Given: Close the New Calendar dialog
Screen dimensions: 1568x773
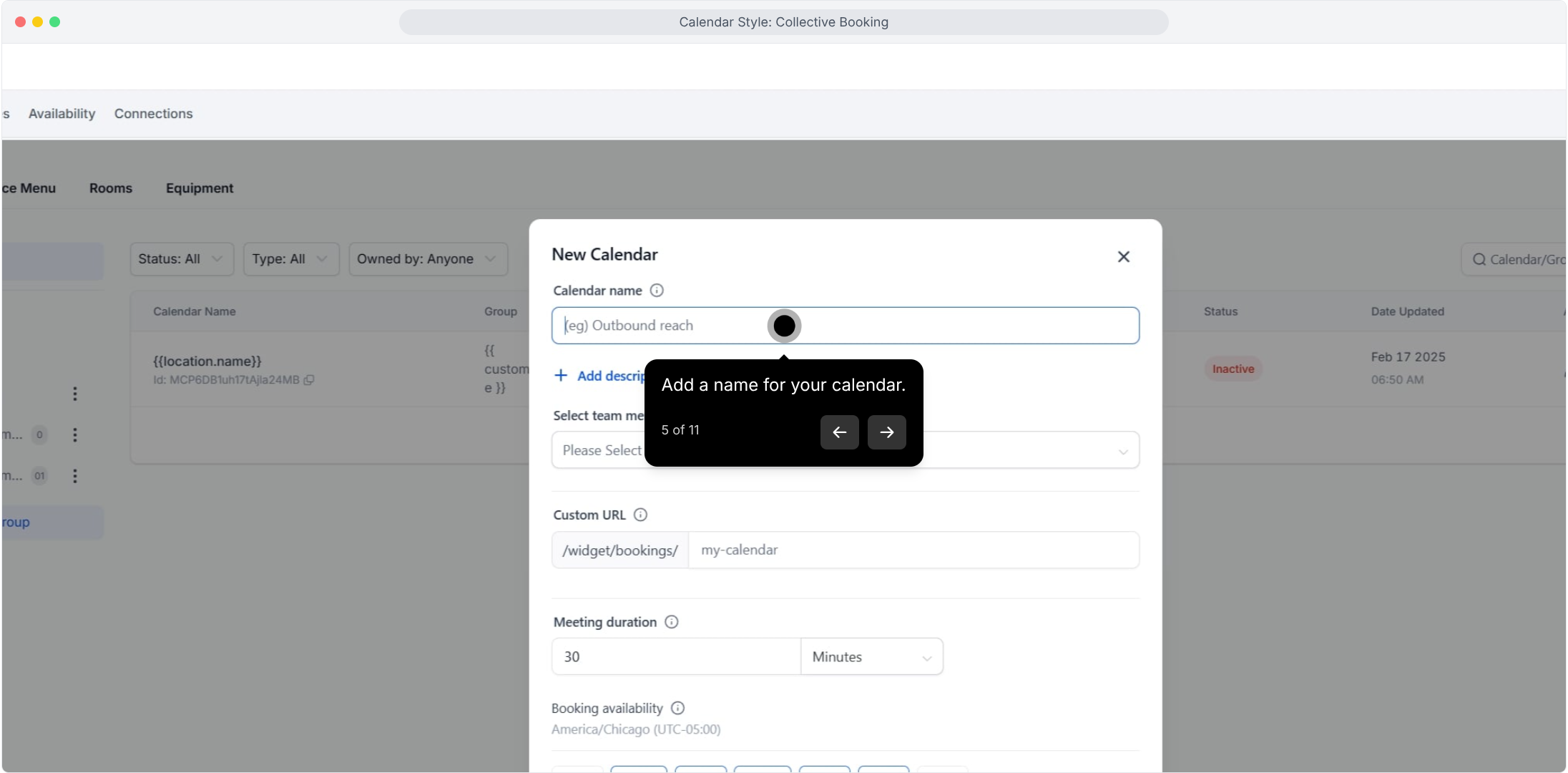Looking at the screenshot, I should pos(1123,257).
